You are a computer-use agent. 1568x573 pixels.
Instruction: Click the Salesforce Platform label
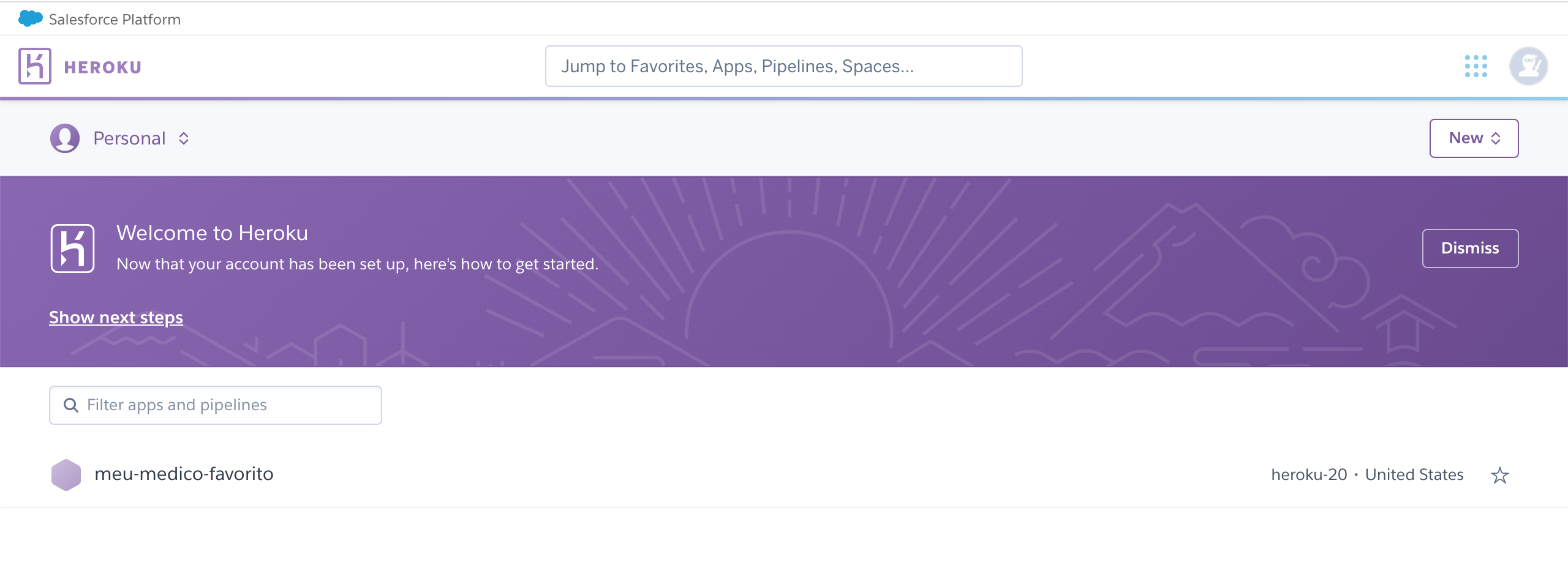point(115,20)
